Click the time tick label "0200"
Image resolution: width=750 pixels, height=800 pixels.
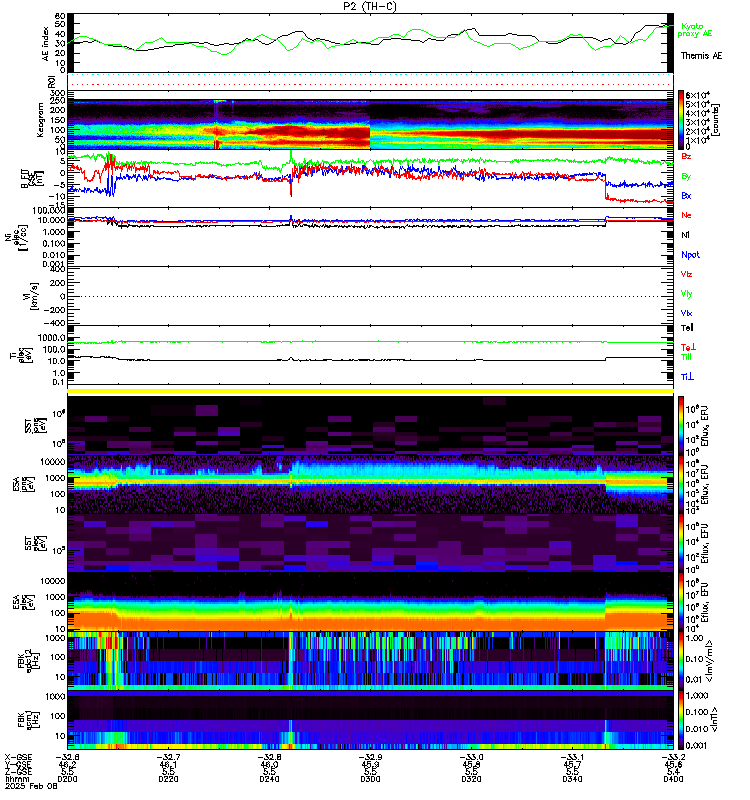pyautogui.click(x=67, y=779)
